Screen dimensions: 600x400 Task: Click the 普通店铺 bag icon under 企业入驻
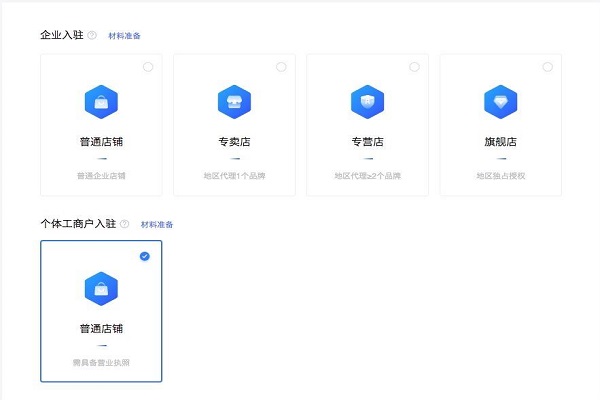pyautogui.click(x=101, y=102)
